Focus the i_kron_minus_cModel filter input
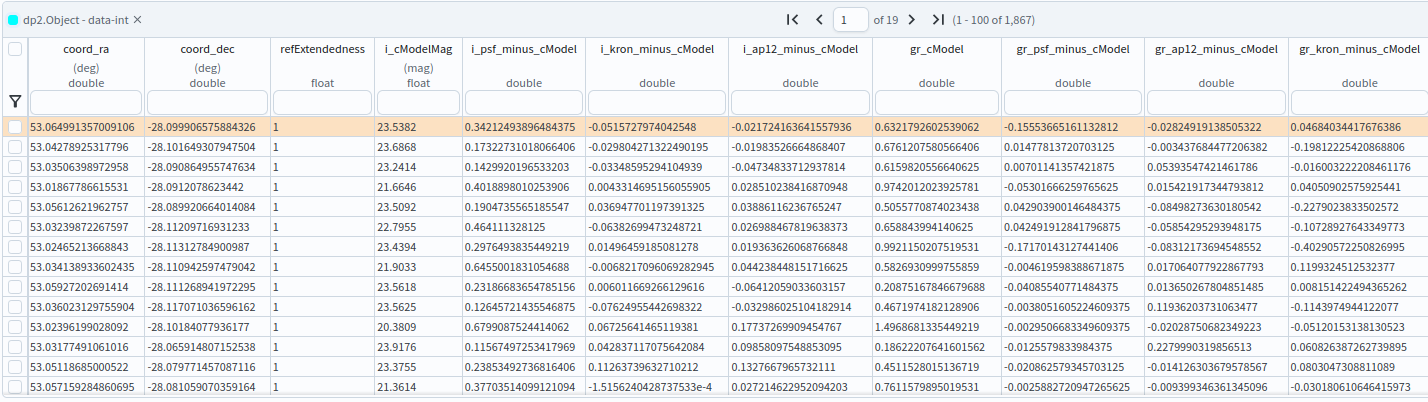 pyautogui.click(x=656, y=102)
